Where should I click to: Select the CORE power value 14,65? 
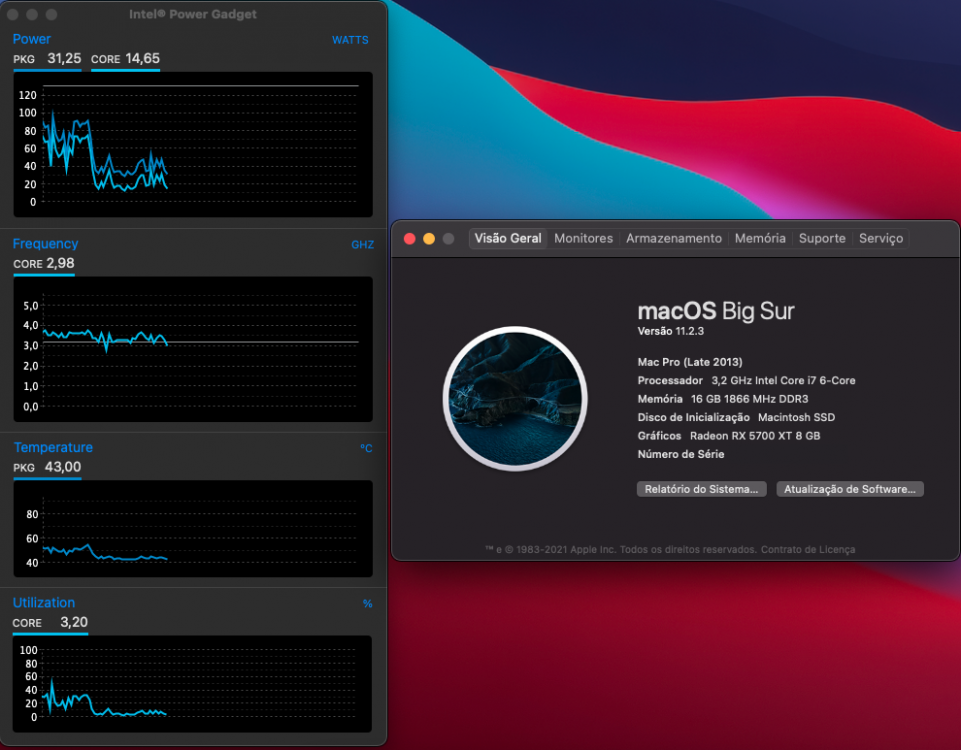(142, 59)
